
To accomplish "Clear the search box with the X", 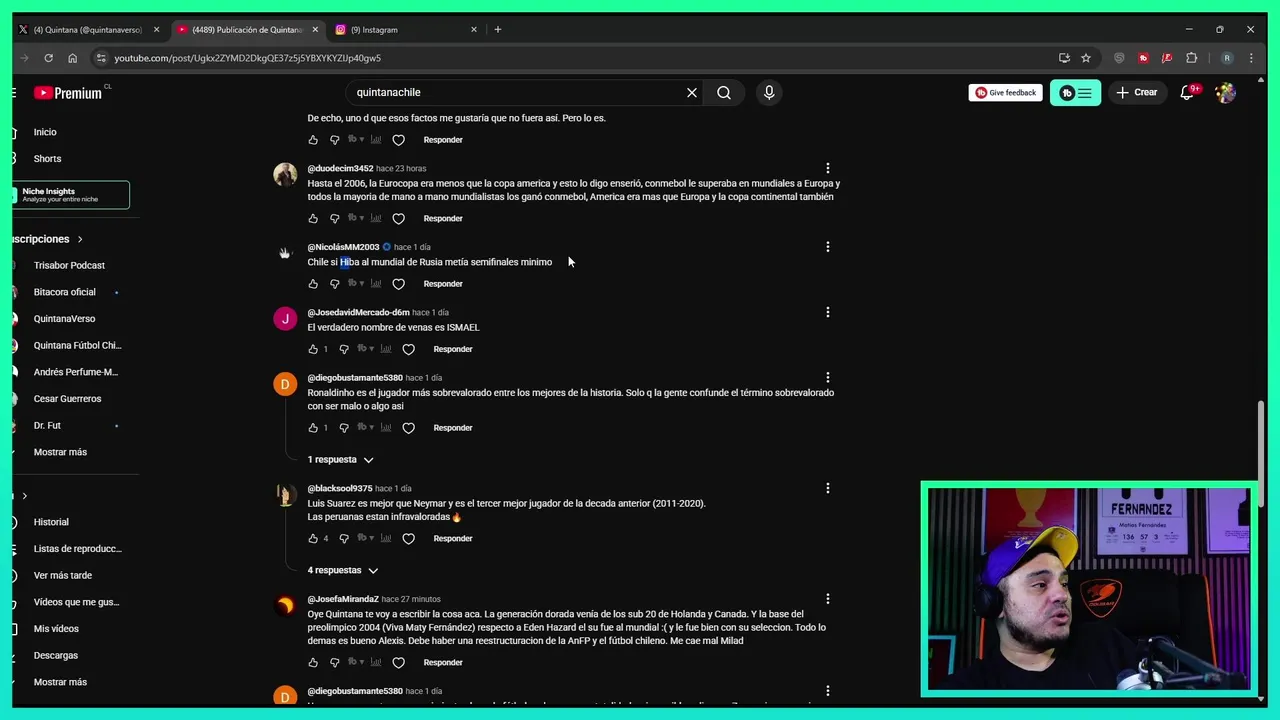I will [x=691, y=92].
